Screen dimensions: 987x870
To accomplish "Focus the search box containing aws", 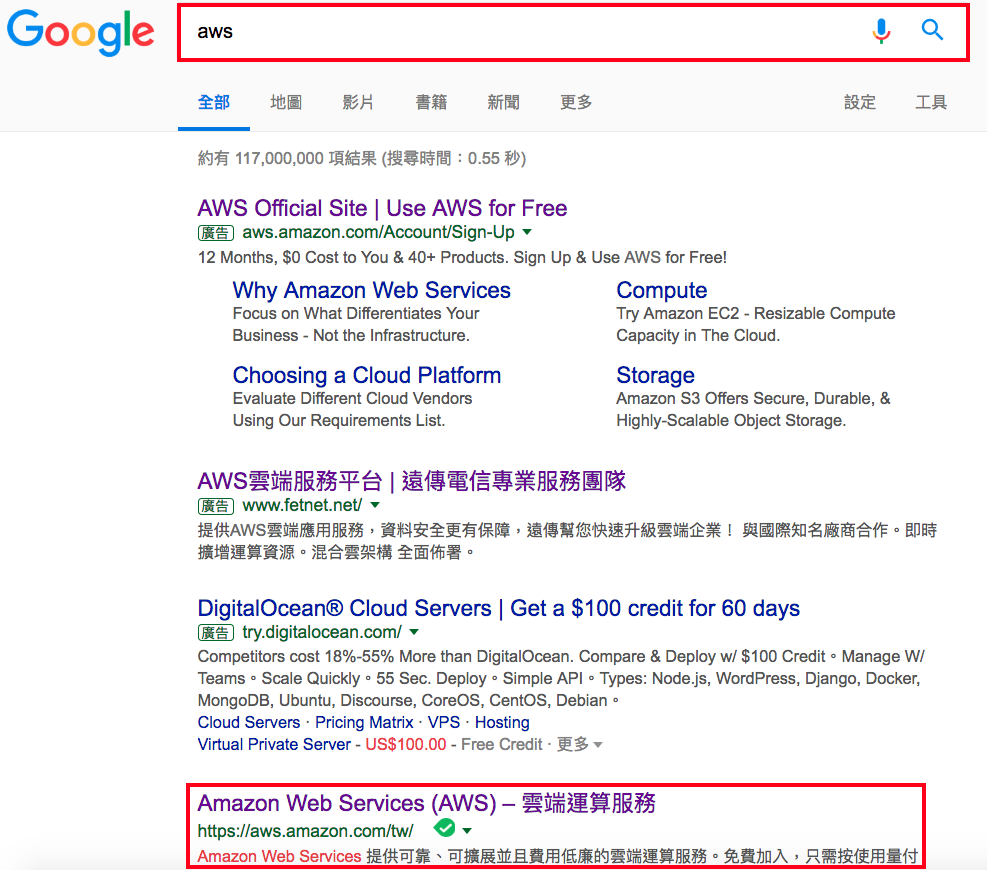I will 573,32.
